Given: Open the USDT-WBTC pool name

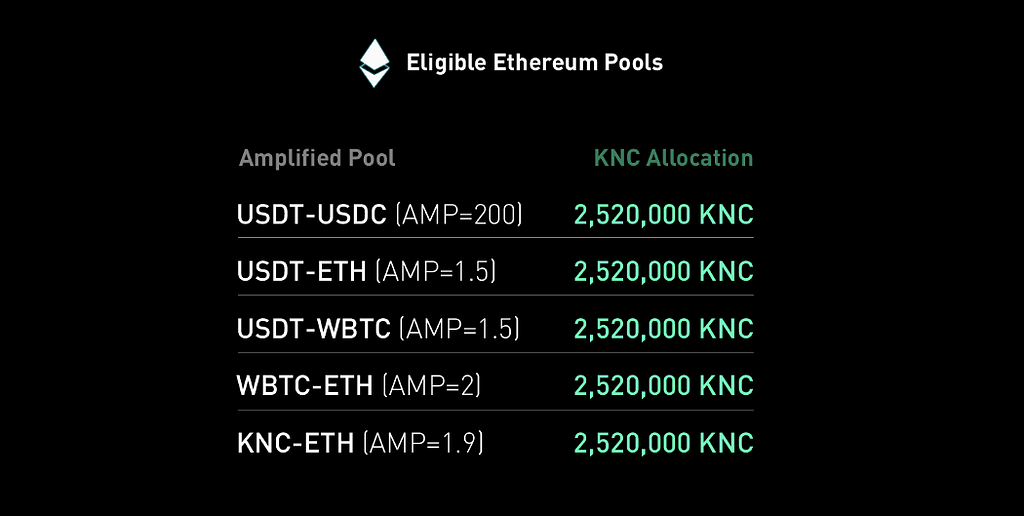Looking at the screenshot, I should pyautogui.click(x=313, y=329).
